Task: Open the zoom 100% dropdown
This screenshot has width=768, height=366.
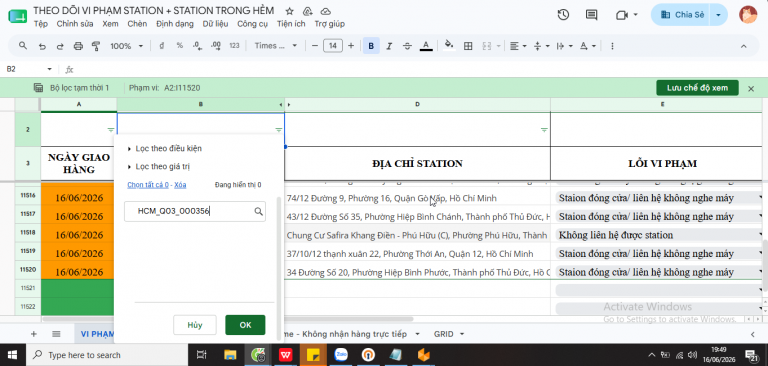Action: [126, 46]
